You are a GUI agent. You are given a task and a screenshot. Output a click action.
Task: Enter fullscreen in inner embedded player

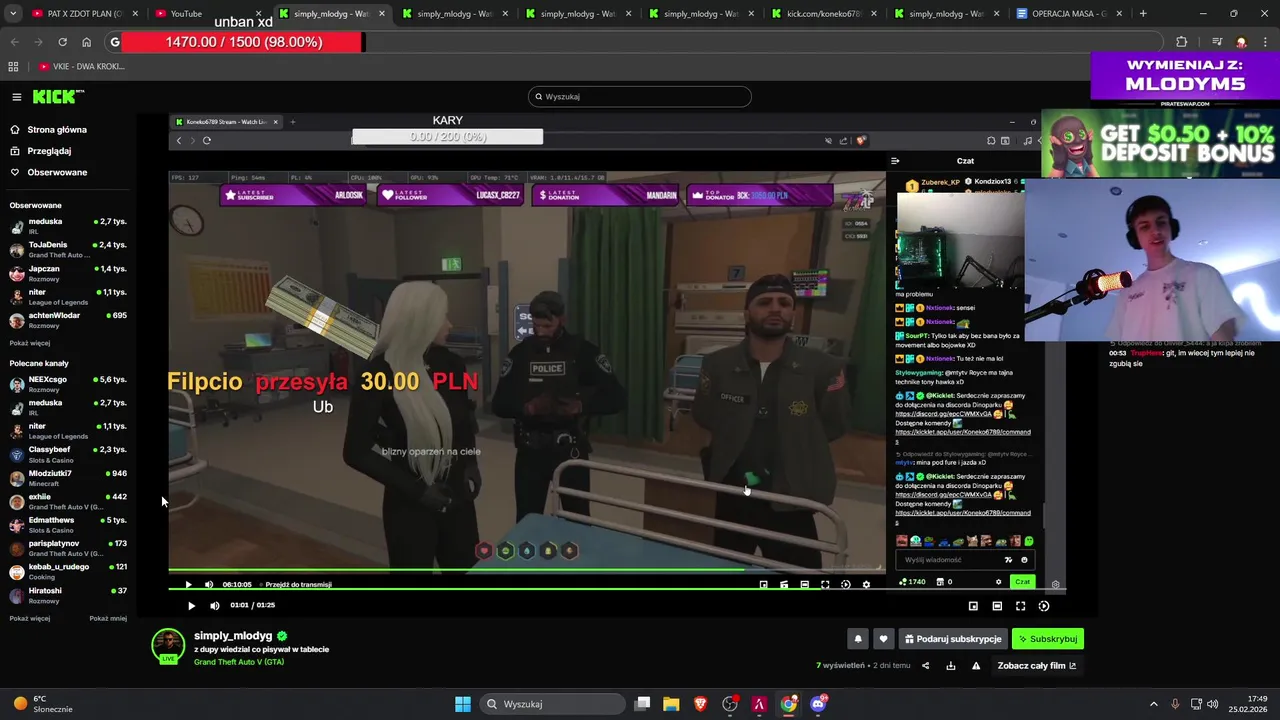click(x=825, y=584)
